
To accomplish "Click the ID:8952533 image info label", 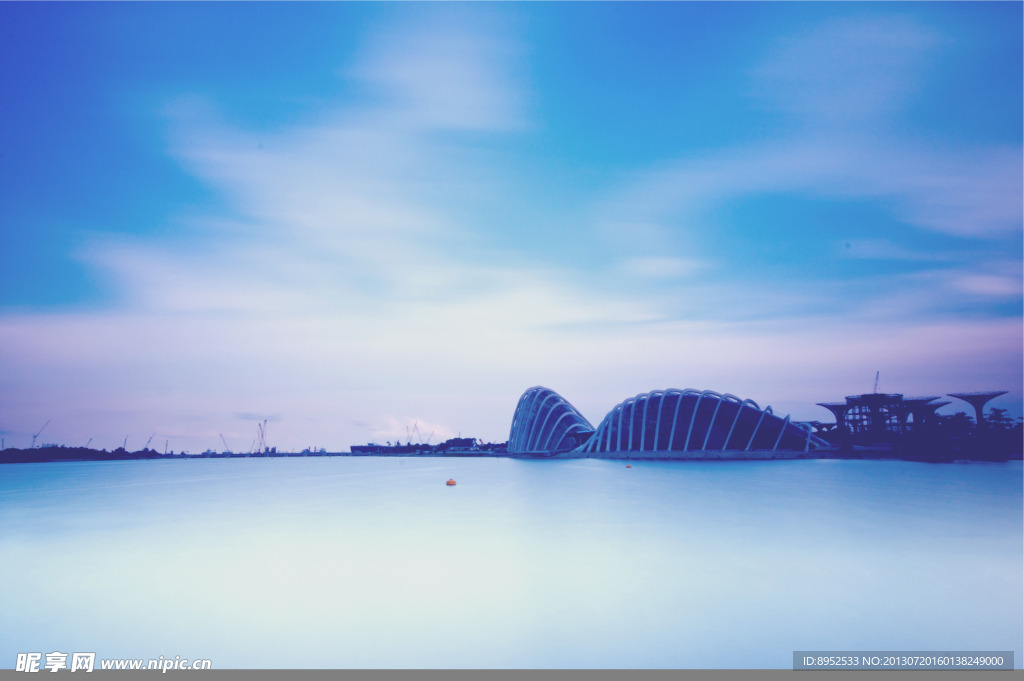I will coord(902,661).
